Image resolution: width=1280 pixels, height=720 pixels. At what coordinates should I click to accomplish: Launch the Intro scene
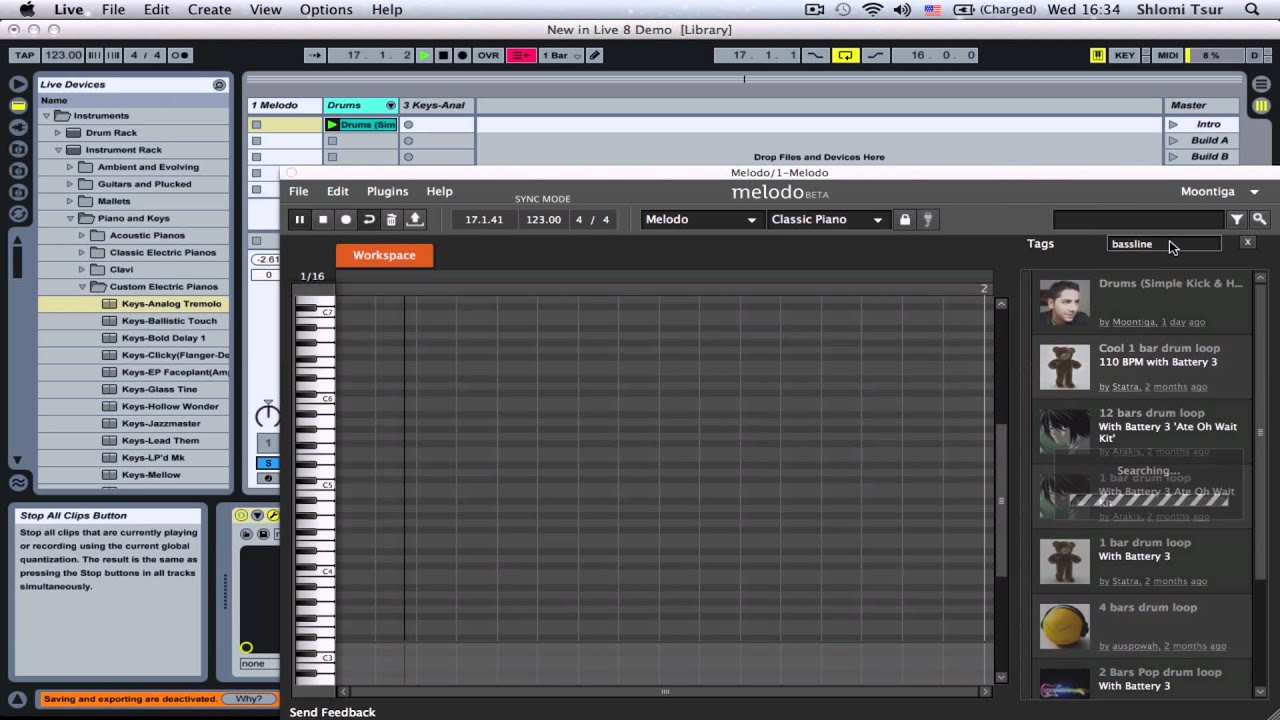coord(1174,125)
